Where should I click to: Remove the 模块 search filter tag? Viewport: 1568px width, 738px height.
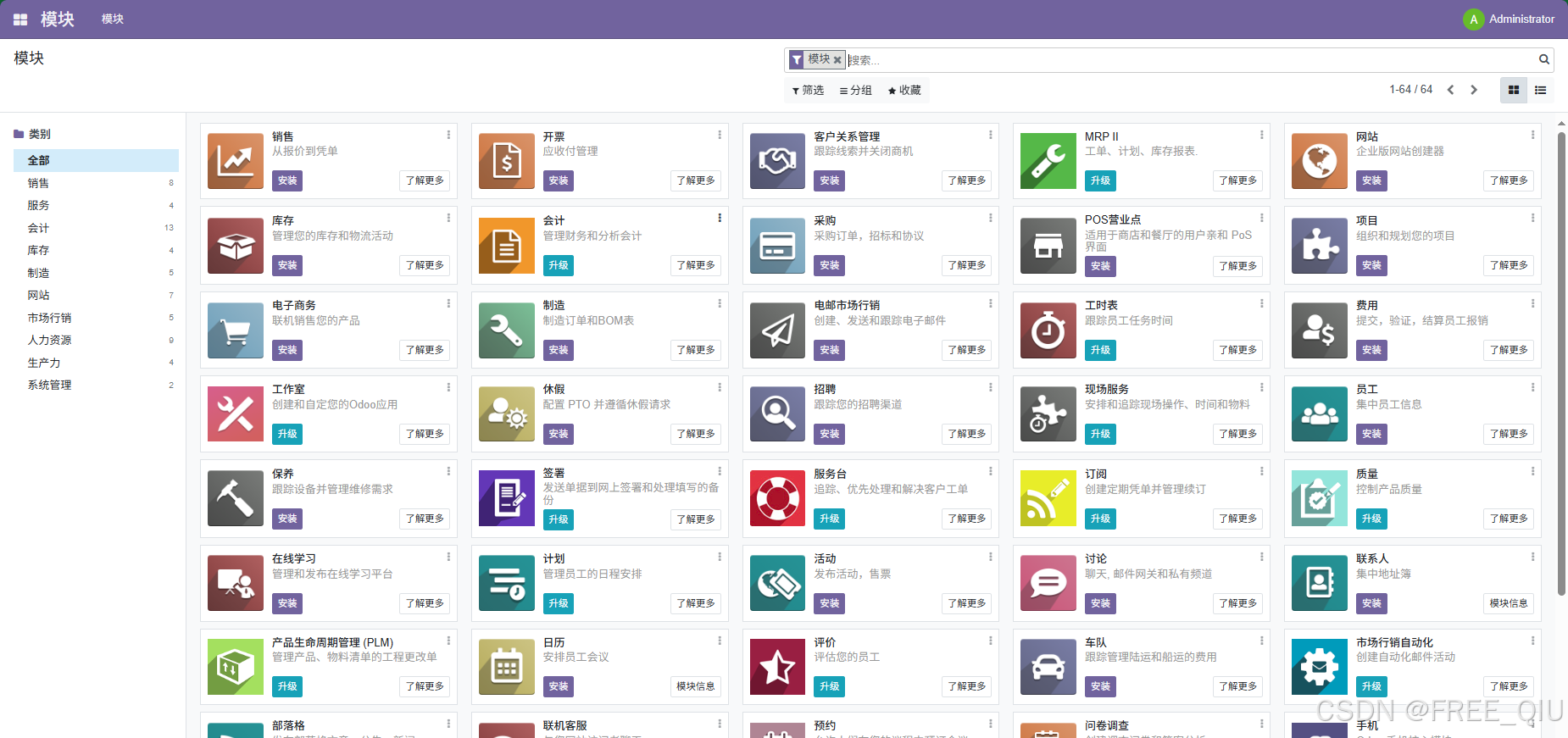coord(837,59)
